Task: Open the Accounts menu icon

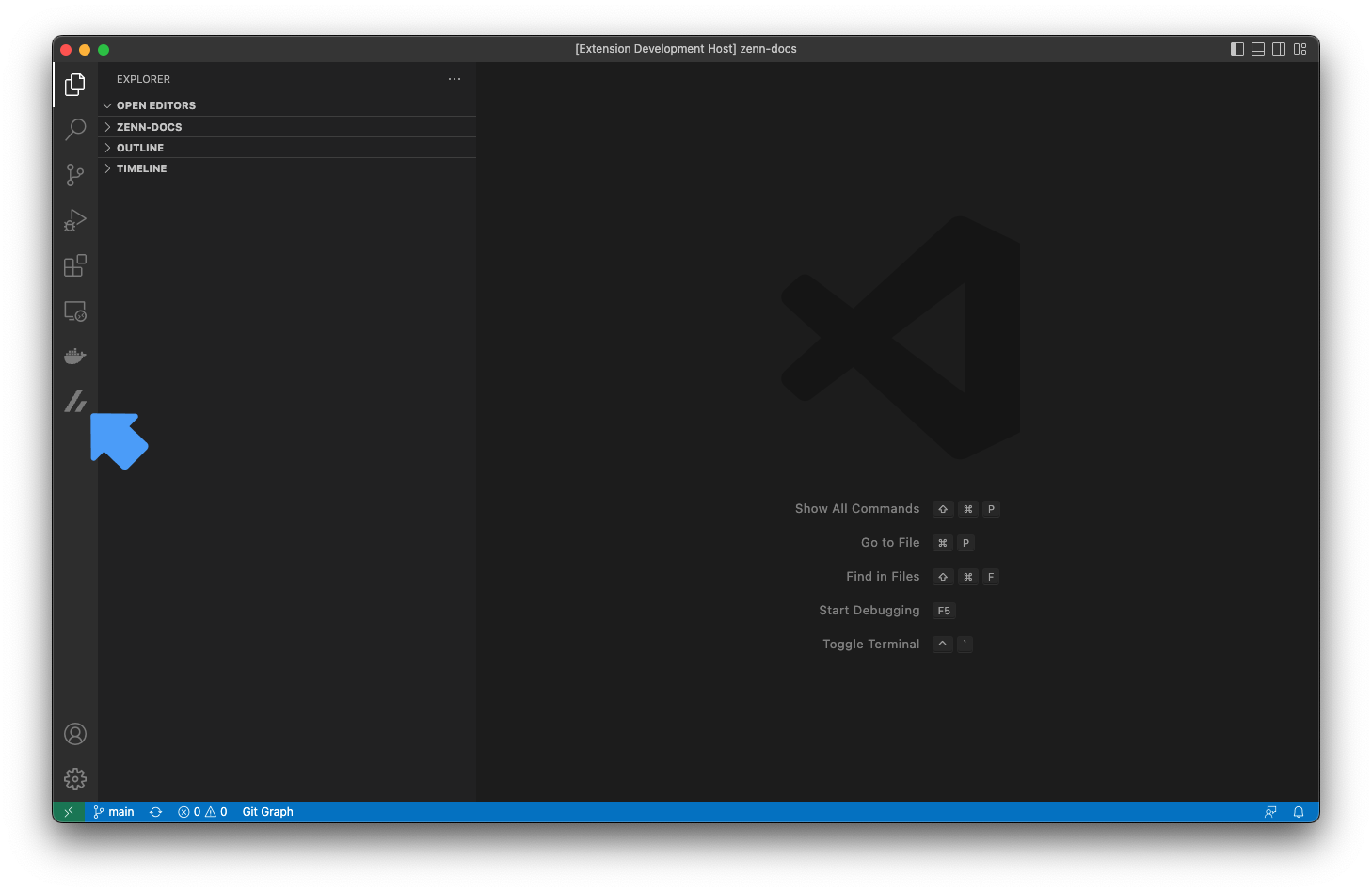Action: click(75, 734)
